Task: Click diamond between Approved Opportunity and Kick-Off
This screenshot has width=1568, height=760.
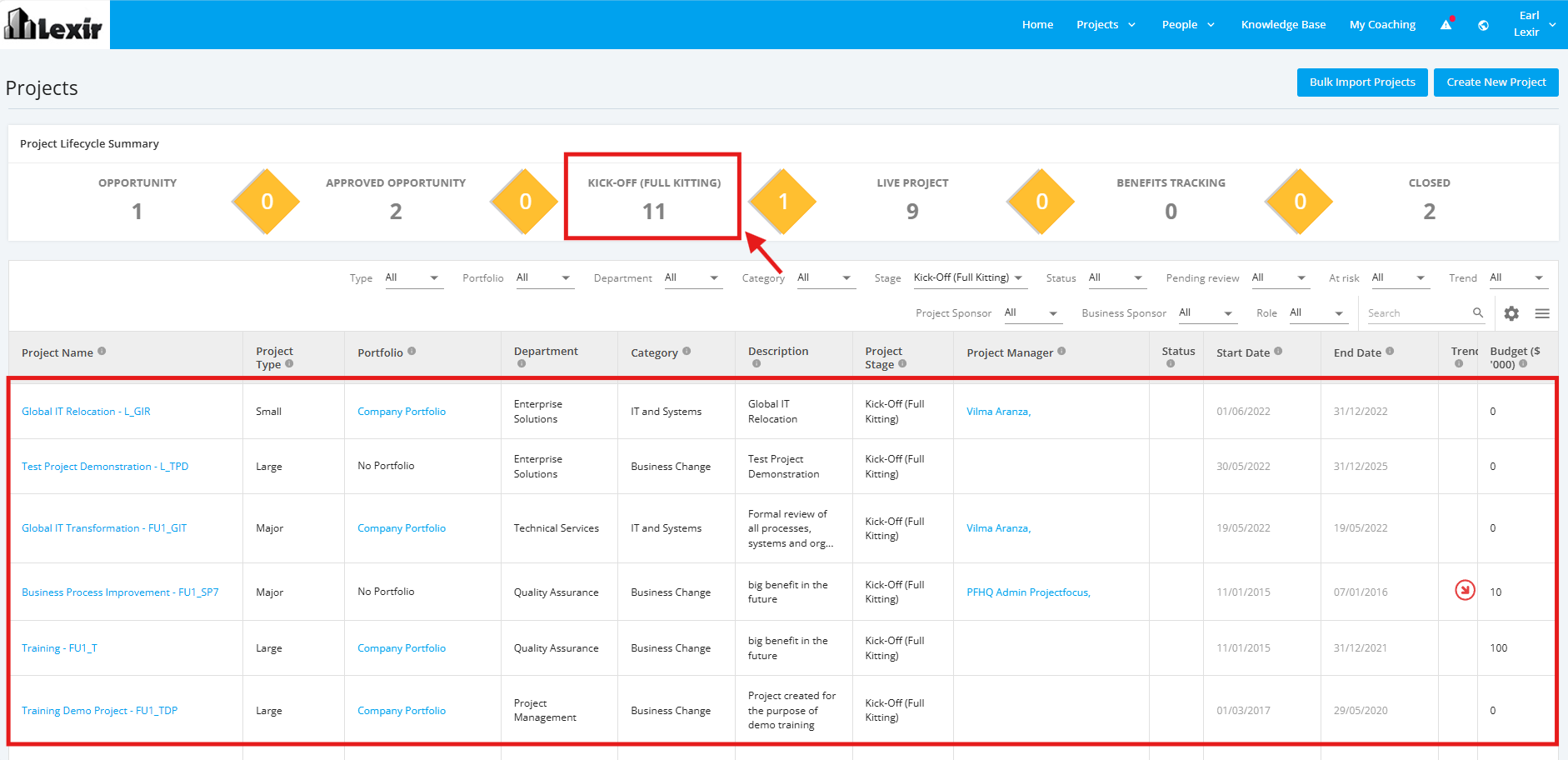Action: pos(525,202)
